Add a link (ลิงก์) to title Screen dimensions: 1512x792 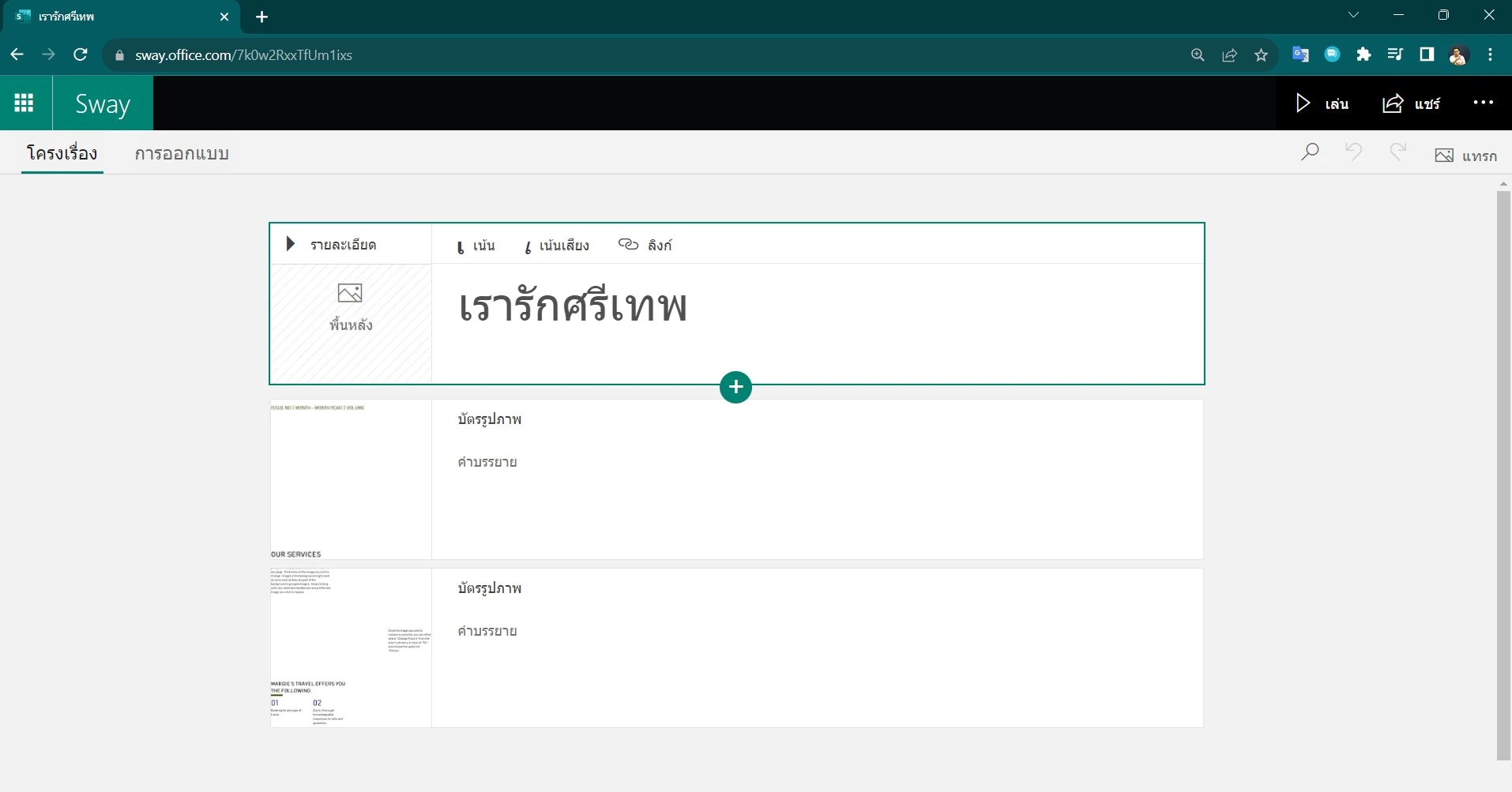pos(645,245)
